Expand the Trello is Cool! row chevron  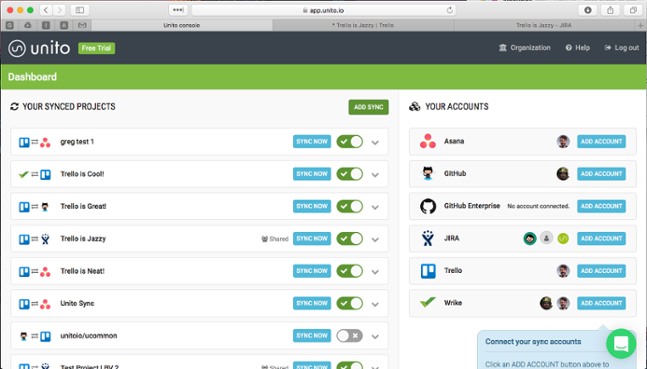click(x=375, y=175)
